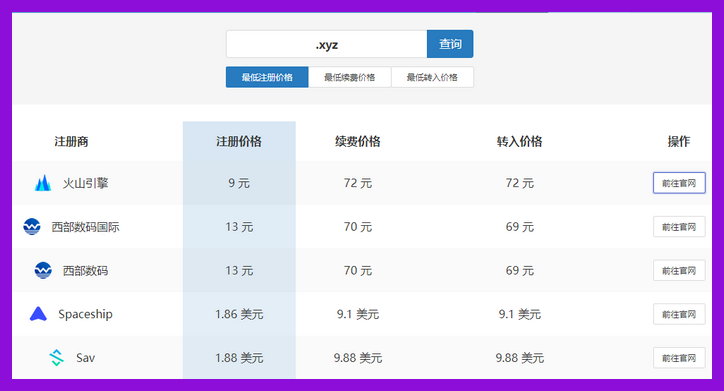This screenshot has width=724, height=391.
Task: Click the 操作 column header
Action: tap(679, 141)
